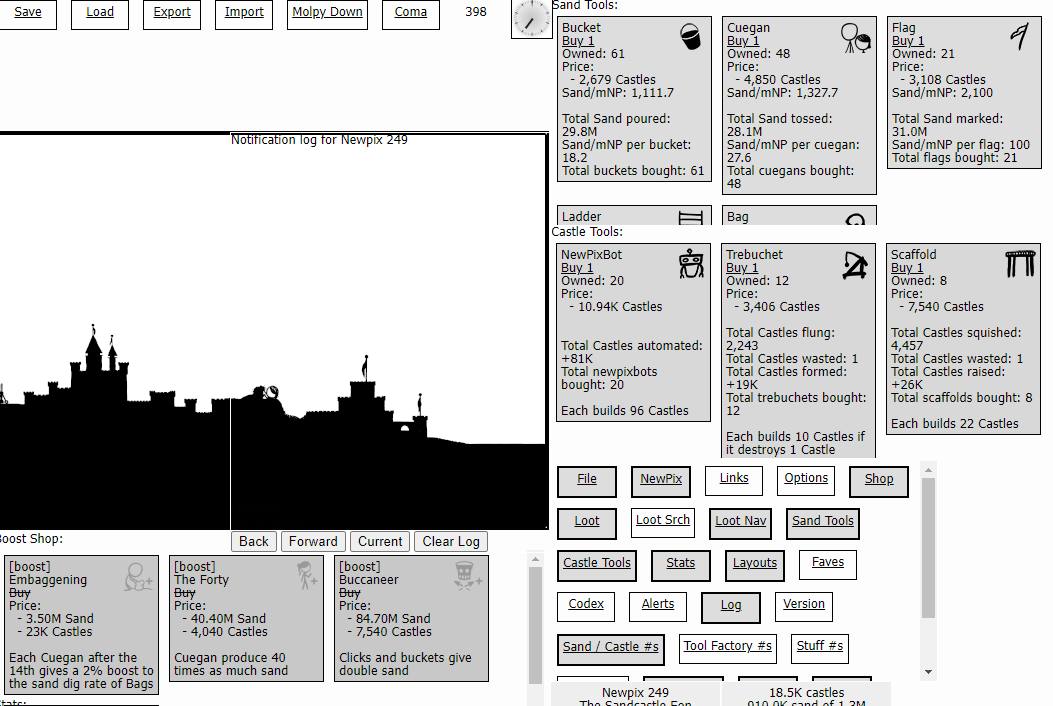Toggle the Castle Tools panel
This screenshot has width=1053, height=706.
pos(596,564)
